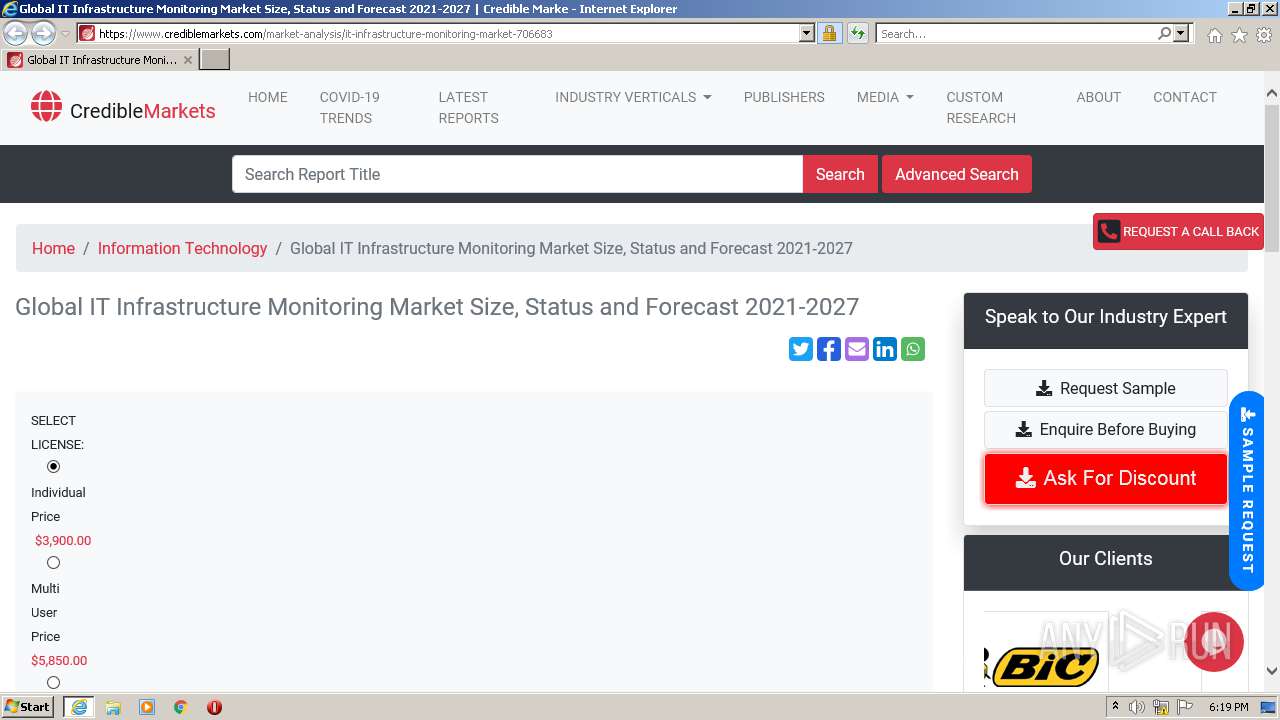Open IE Favorites star icon
Screen dimensions: 1280x720
(x=1239, y=35)
